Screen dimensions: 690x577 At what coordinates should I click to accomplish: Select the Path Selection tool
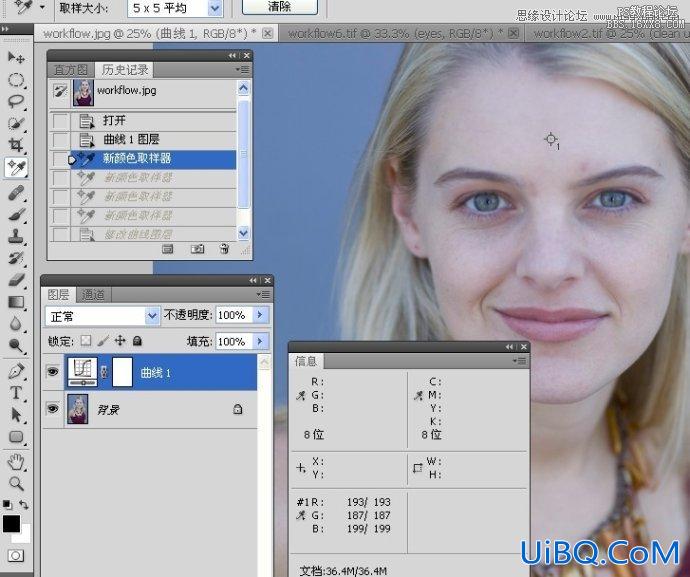16,415
